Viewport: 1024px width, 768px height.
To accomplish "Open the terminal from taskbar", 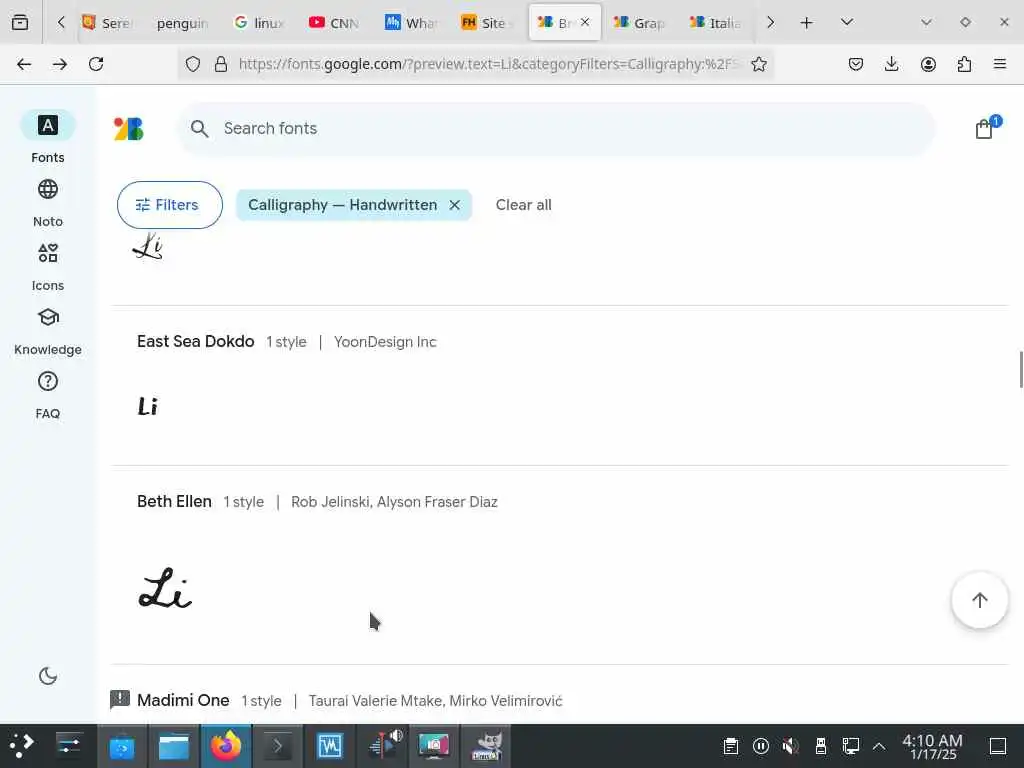I will (278, 746).
